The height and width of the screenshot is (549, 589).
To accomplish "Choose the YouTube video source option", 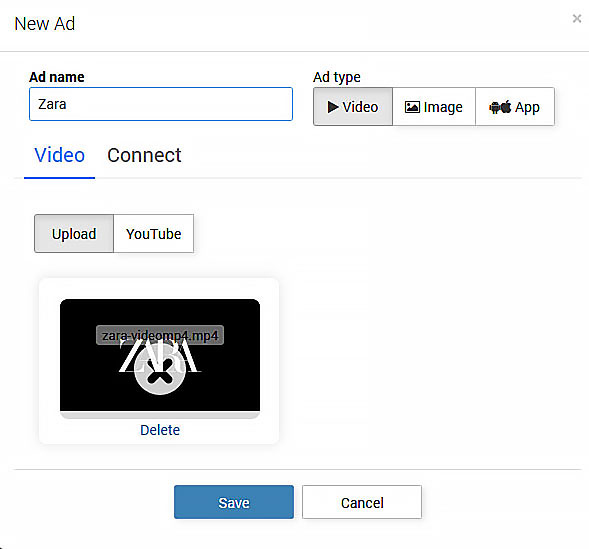I will (154, 234).
